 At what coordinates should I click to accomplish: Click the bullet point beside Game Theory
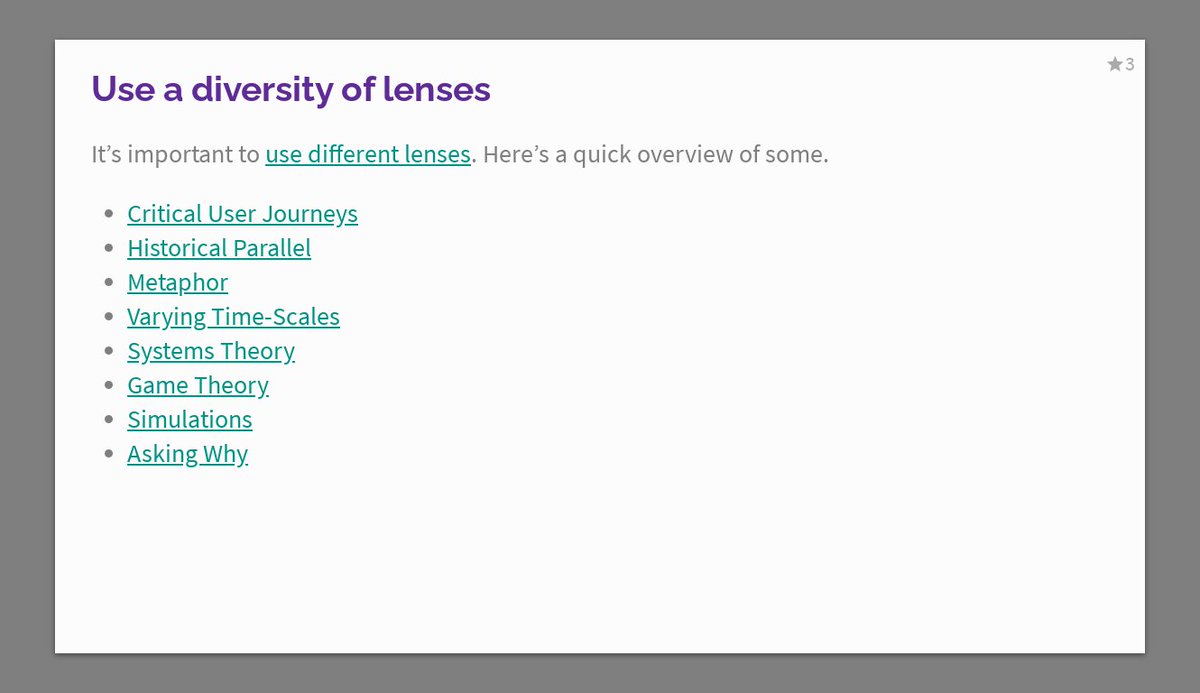[x=109, y=385]
